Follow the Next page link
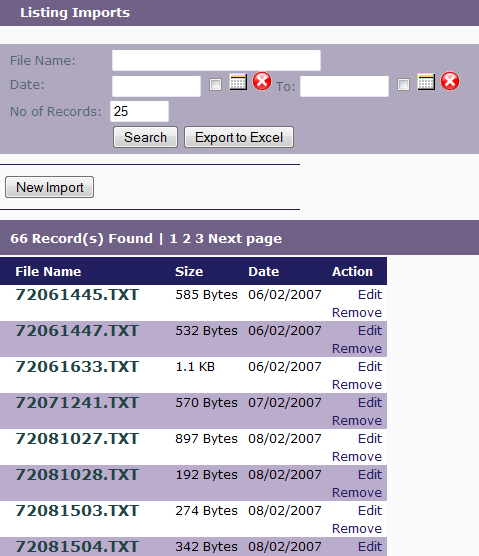The width and height of the screenshot is (479, 556). [x=245, y=239]
